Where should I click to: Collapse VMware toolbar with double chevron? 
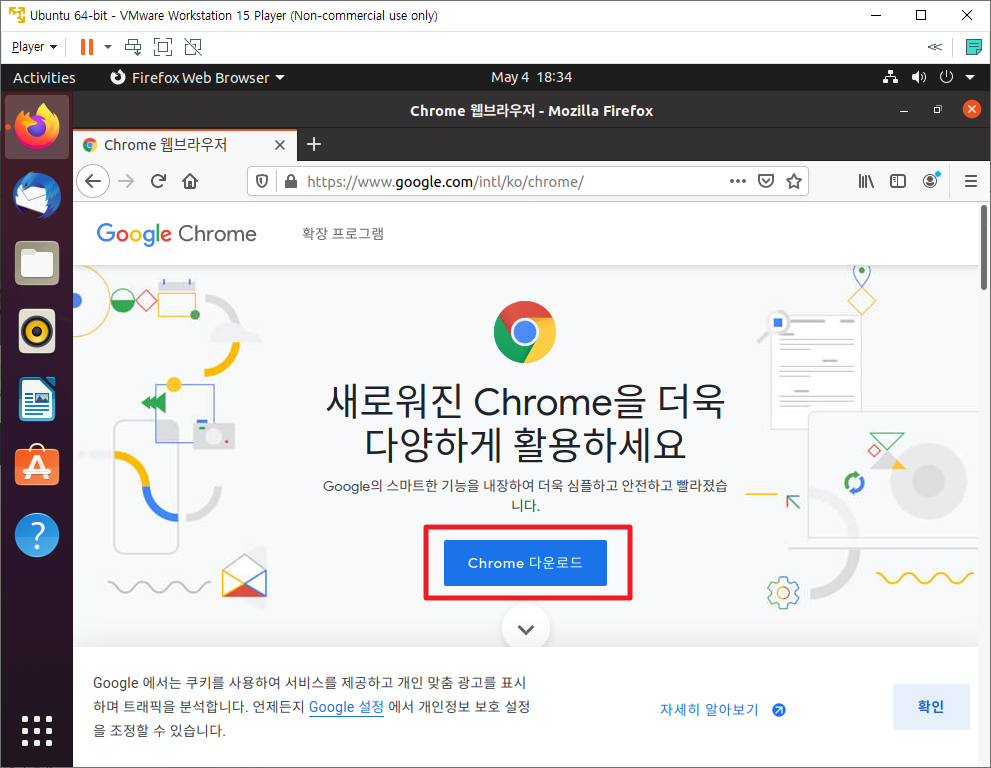pyautogui.click(x=935, y=47)
